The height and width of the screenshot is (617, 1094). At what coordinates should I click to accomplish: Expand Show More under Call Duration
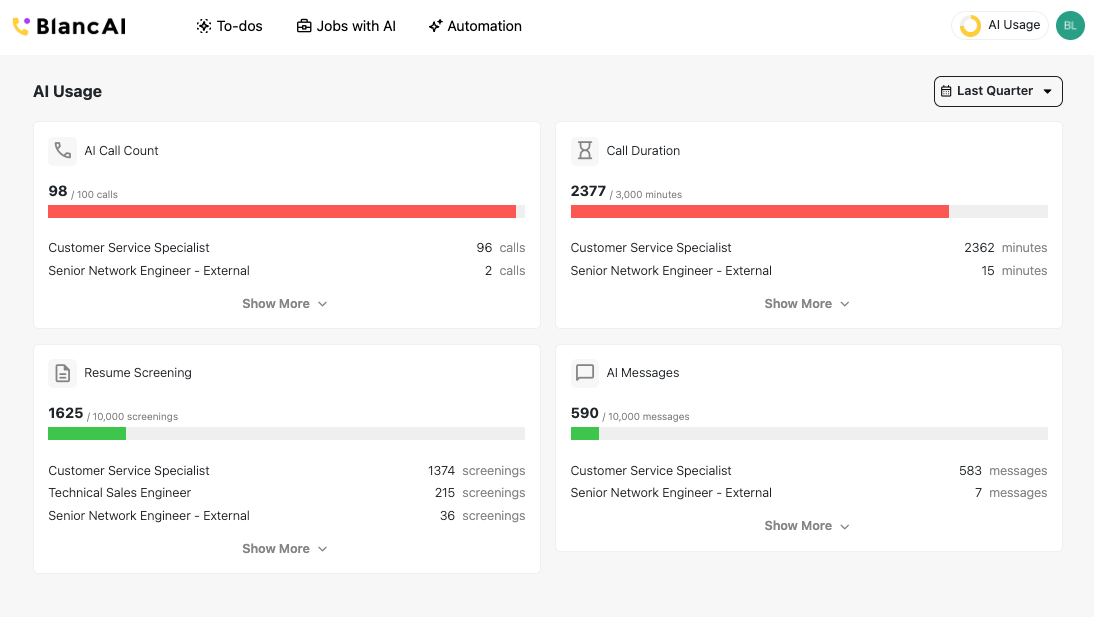(807, 304)
